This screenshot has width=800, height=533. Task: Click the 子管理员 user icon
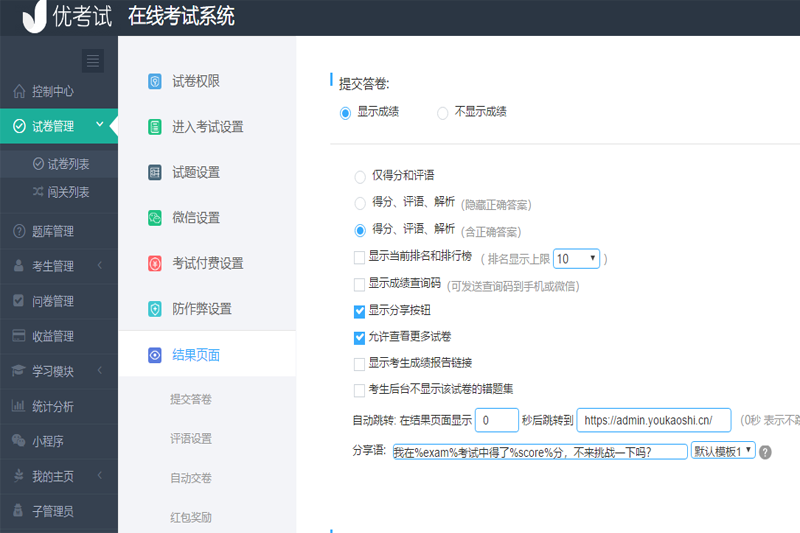pos(18,511)
